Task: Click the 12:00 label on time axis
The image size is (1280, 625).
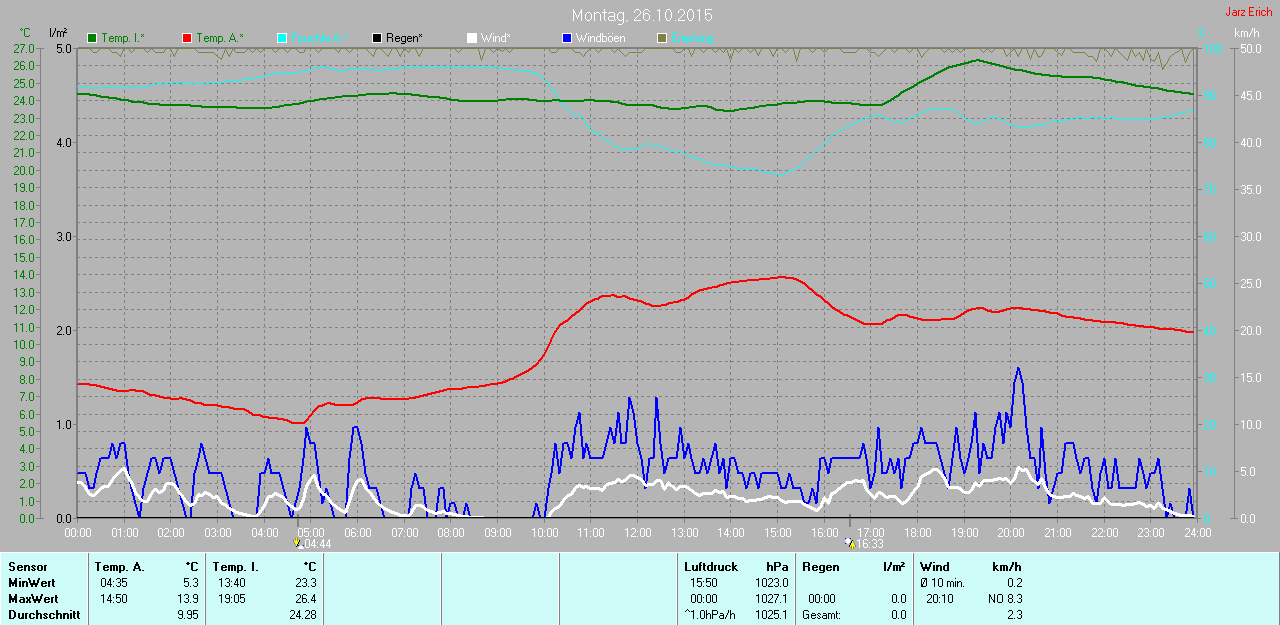Action: click(637, 533)
